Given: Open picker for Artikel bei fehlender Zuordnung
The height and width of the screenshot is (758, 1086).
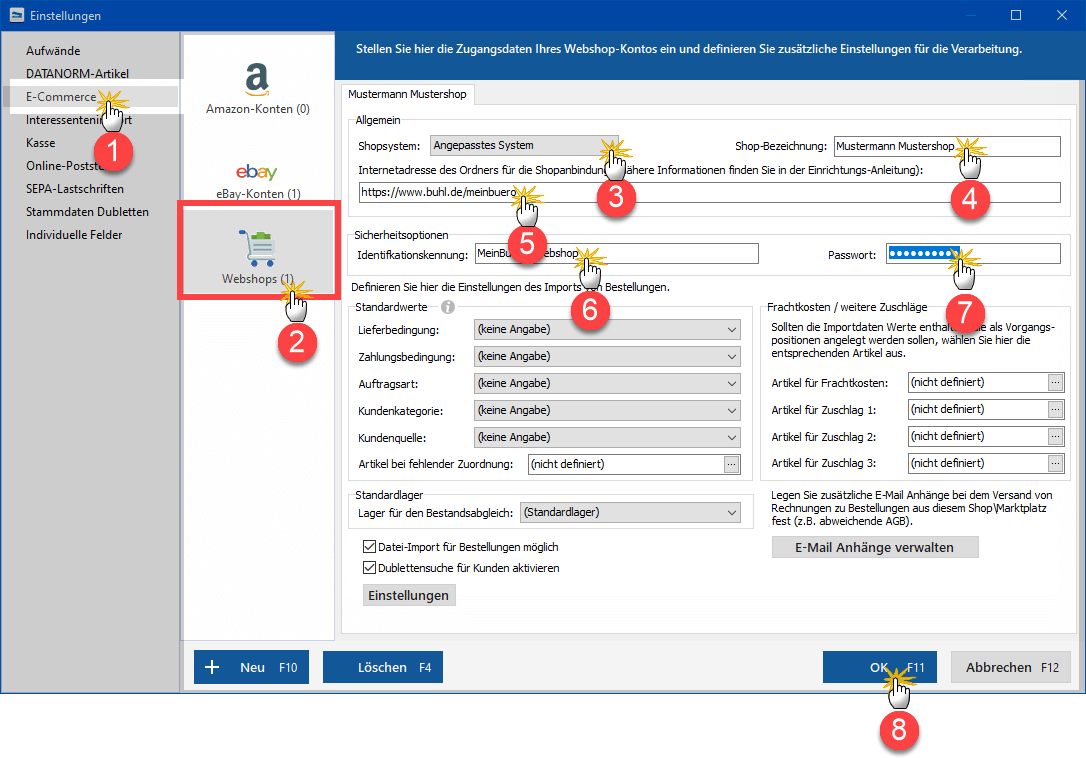Looking at the screenshot, I should point(731,464).
